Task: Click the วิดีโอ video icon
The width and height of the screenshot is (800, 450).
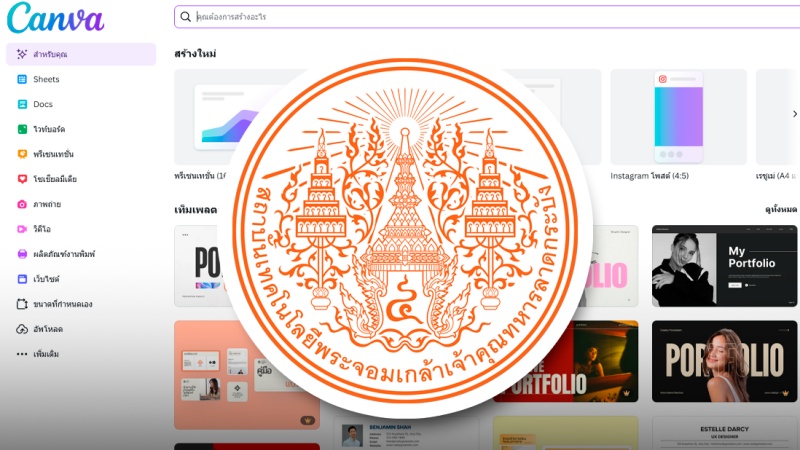Action: (x=22, y=229)
